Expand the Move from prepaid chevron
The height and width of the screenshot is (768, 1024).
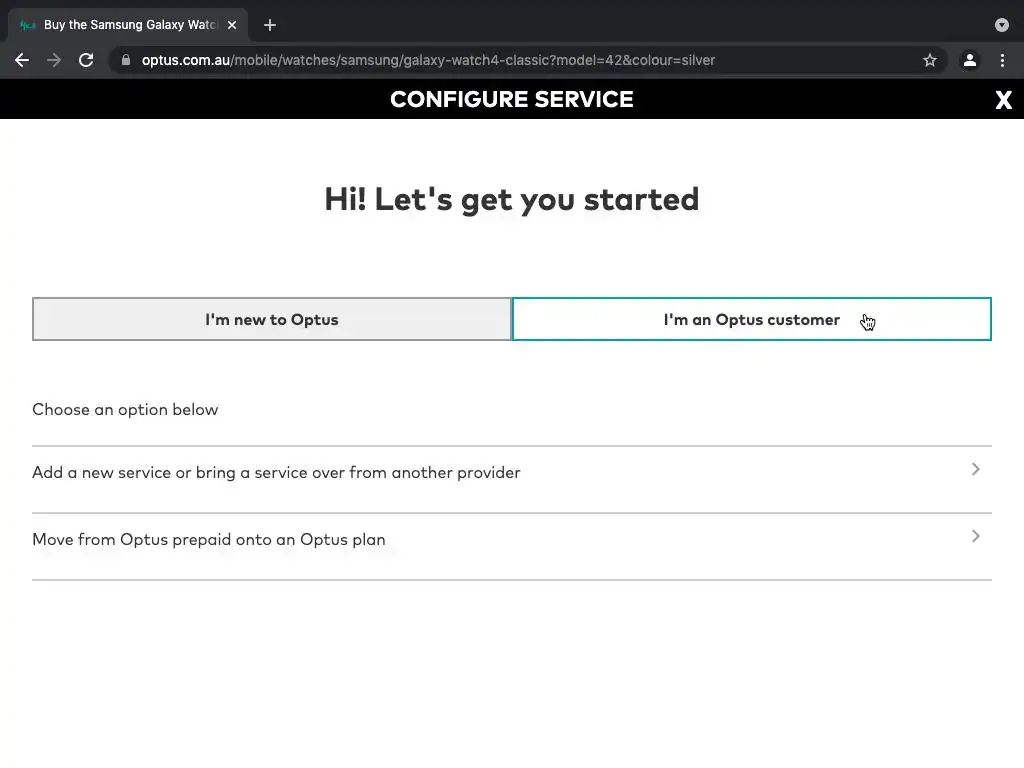click(x=976, y=536)
